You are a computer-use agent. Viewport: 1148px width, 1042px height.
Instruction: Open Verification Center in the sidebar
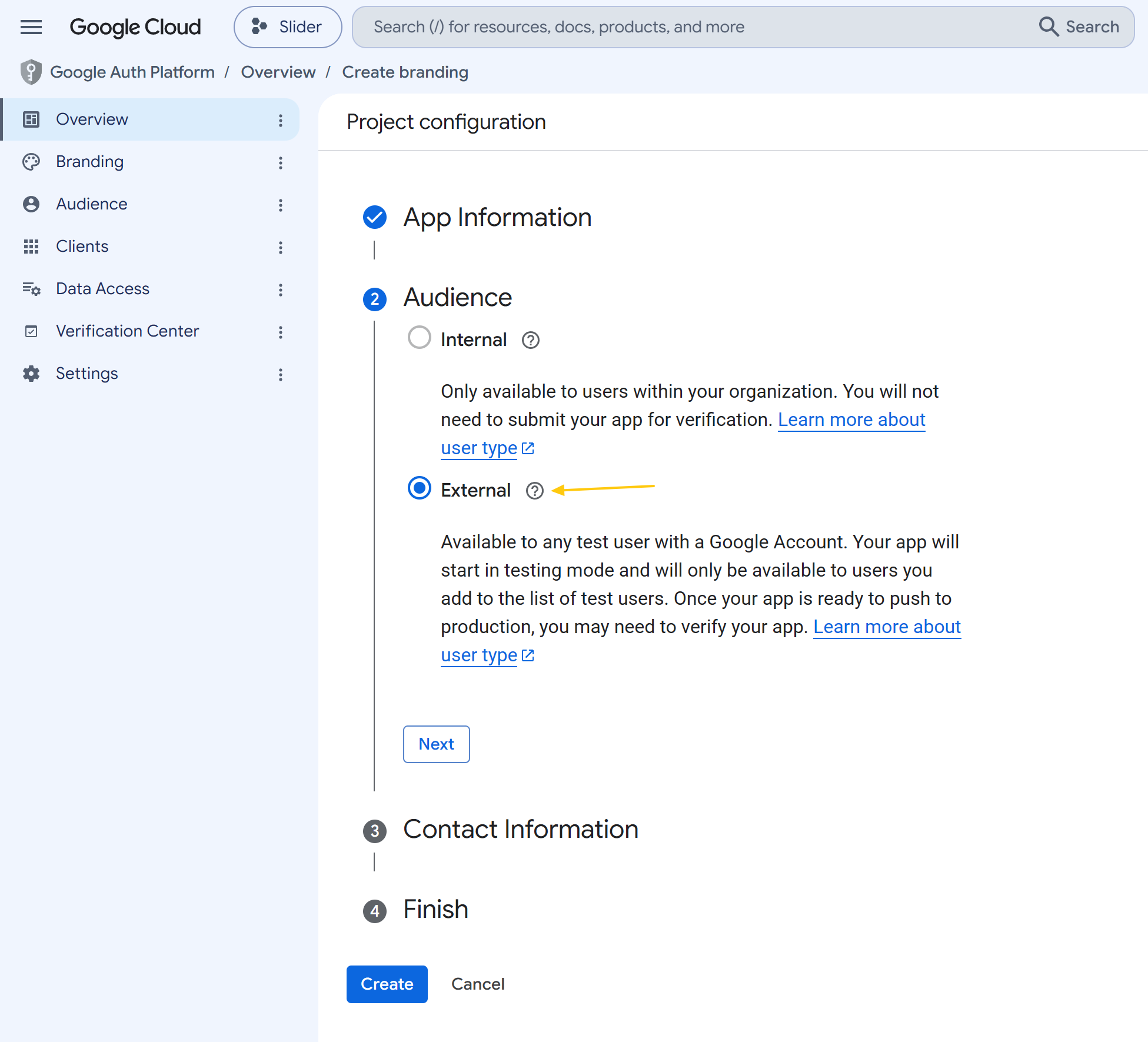[x=150, y=331]
